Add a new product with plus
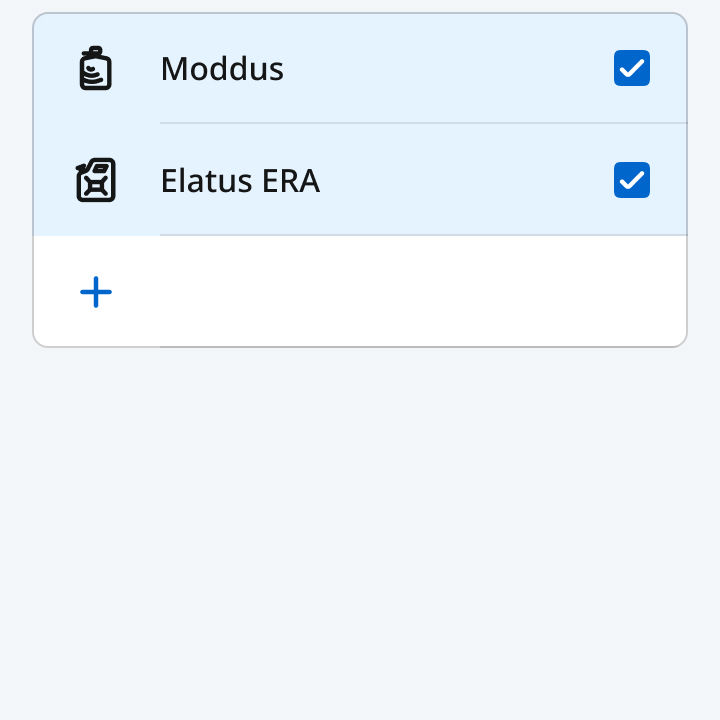720x720 pixels. (x=96, y=292)
